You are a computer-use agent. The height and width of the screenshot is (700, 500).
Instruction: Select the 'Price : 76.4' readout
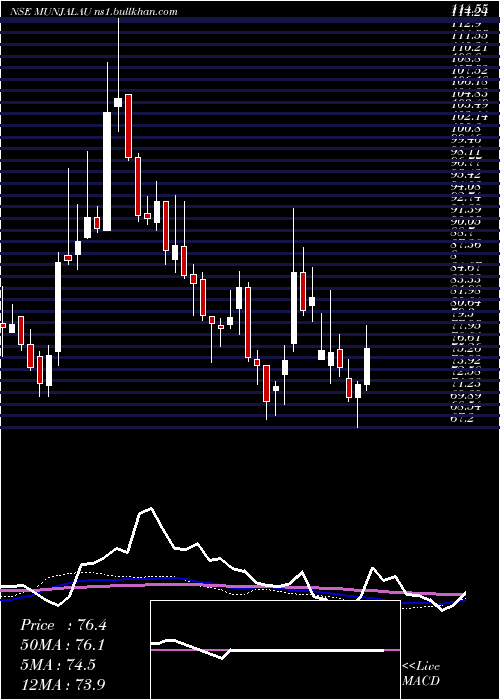pos(63,625)
